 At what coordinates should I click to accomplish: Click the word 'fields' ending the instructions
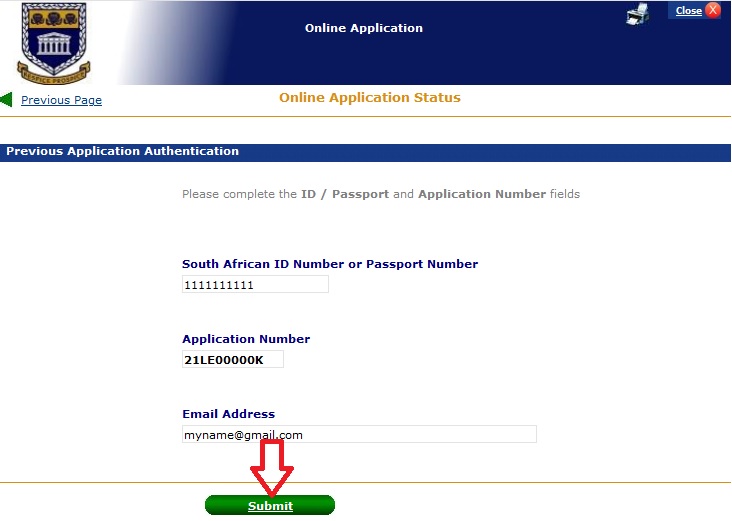[565, 194]
